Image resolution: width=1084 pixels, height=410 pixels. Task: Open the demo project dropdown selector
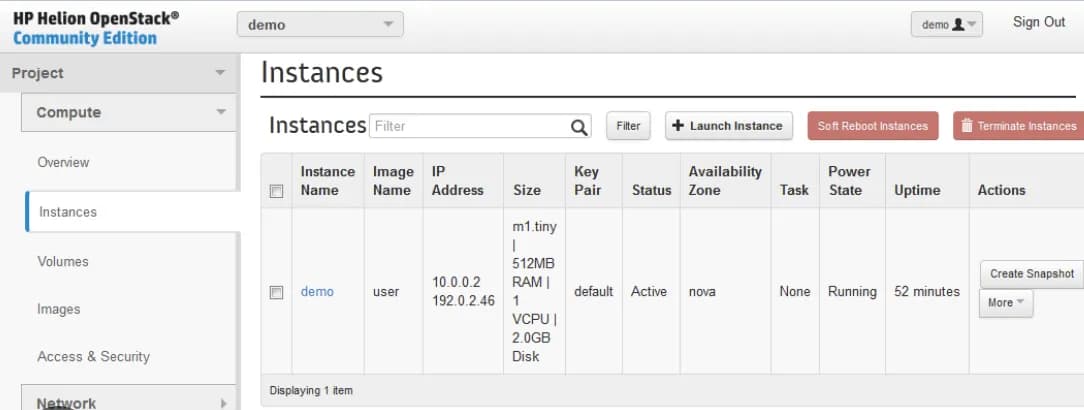click(x=320, y=24)
